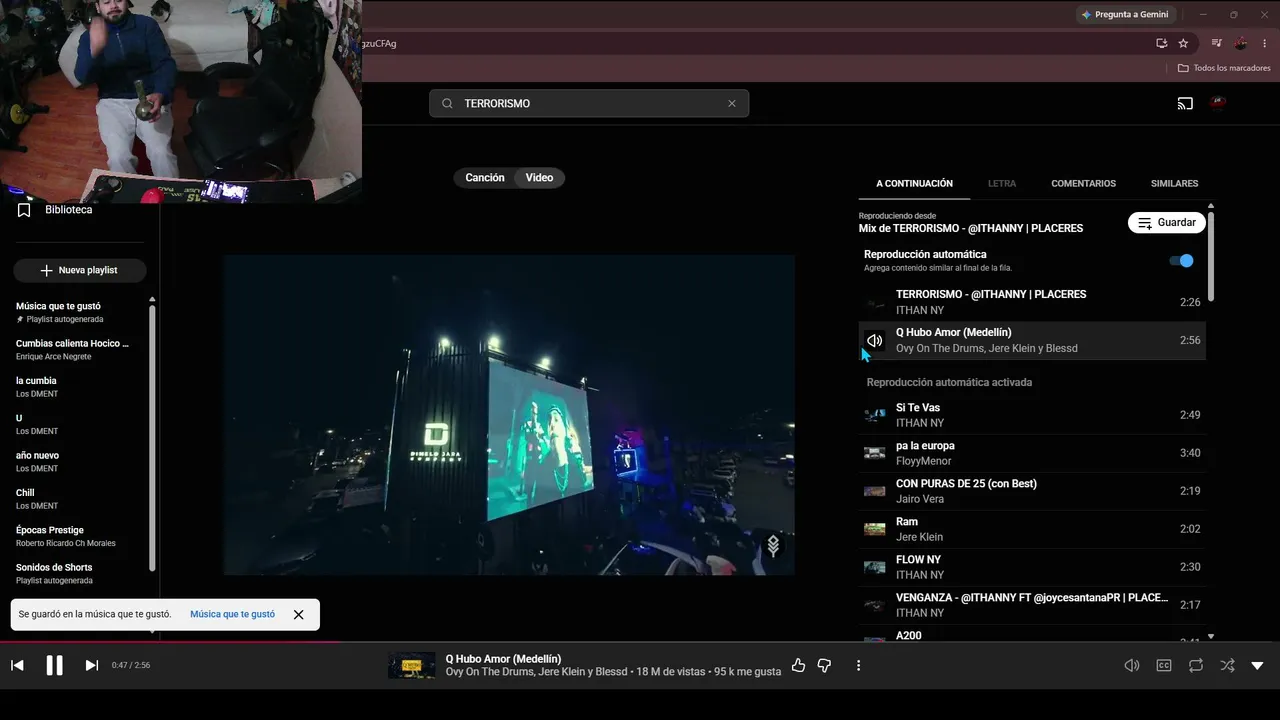
Task: Open artist Jairo Vera link
Action: 920,499
